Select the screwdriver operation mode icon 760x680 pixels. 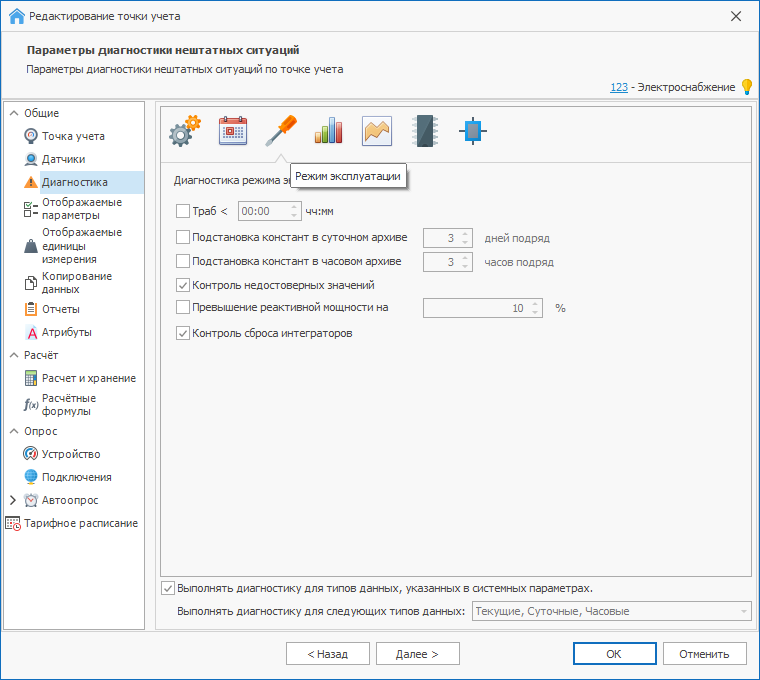point(281,131)
